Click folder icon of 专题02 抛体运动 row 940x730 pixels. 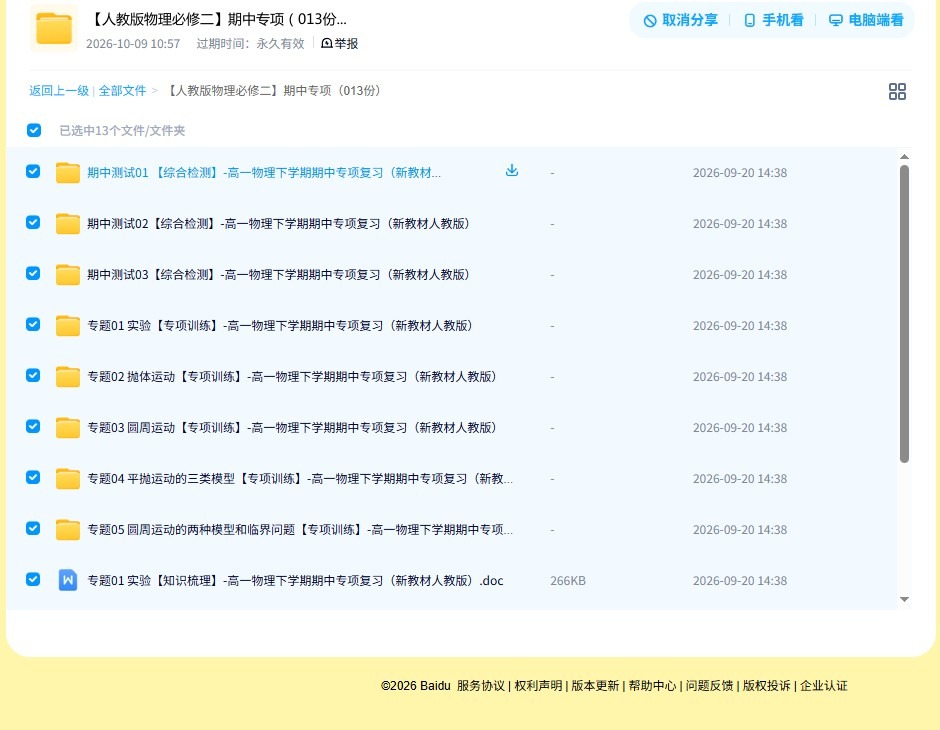(x=68, y=376)
